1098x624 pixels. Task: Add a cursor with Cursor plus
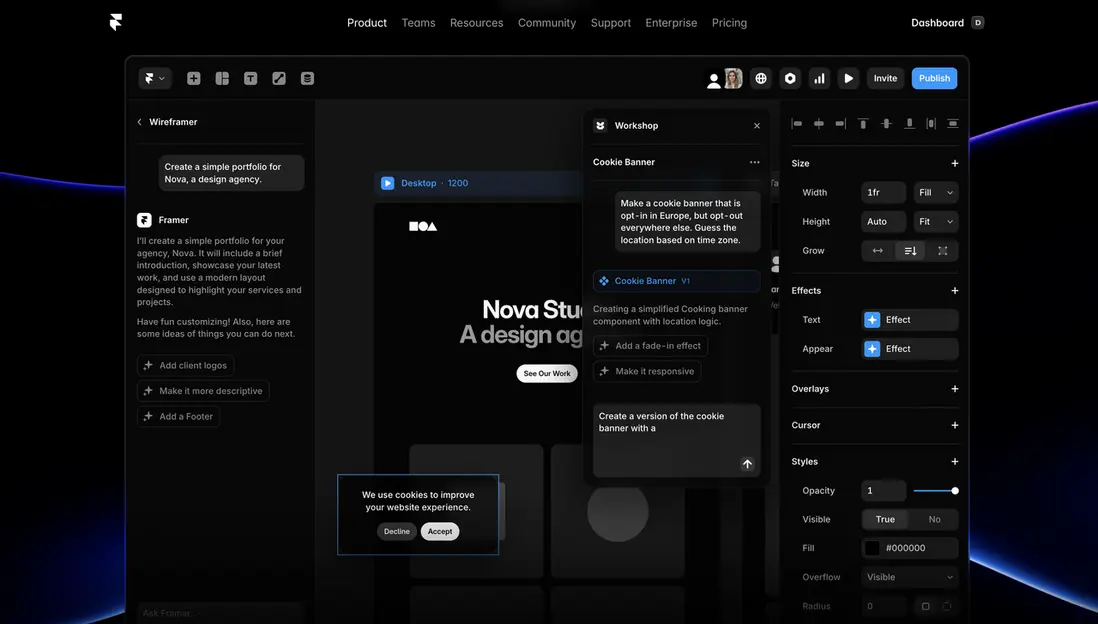click(954, 425)
